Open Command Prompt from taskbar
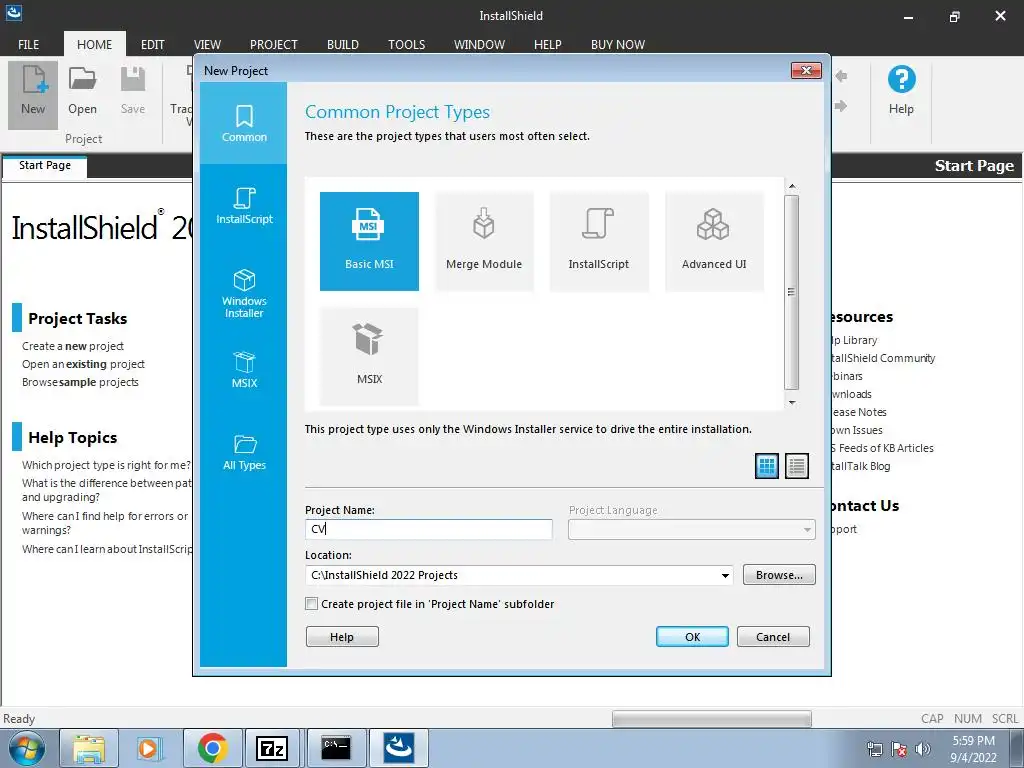The image size is (1024, 768). click(x=336, y=748)
